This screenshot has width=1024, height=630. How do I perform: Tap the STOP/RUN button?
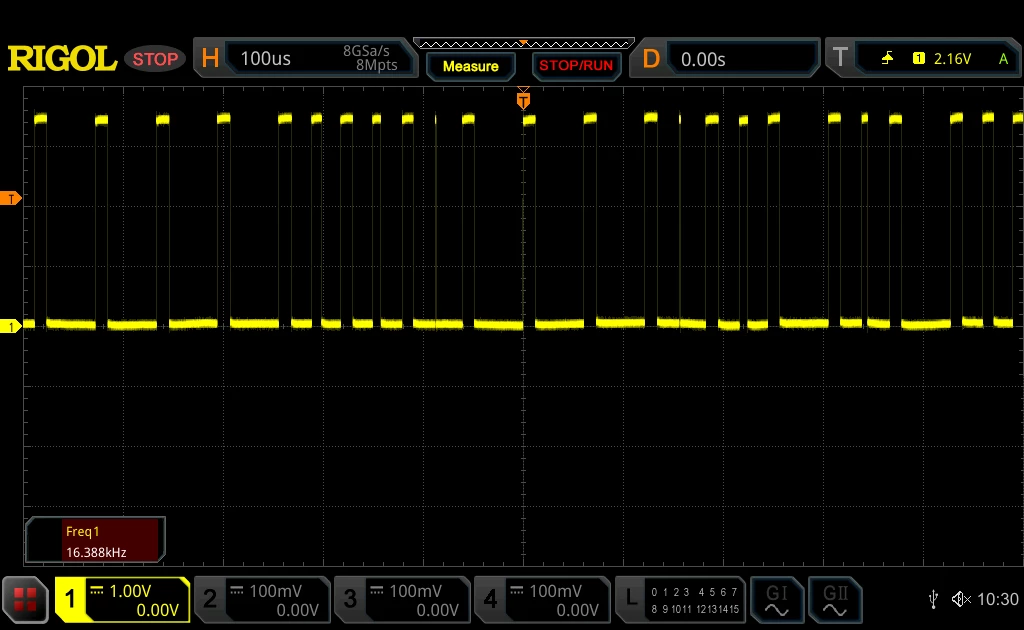[x=576, y=66]
